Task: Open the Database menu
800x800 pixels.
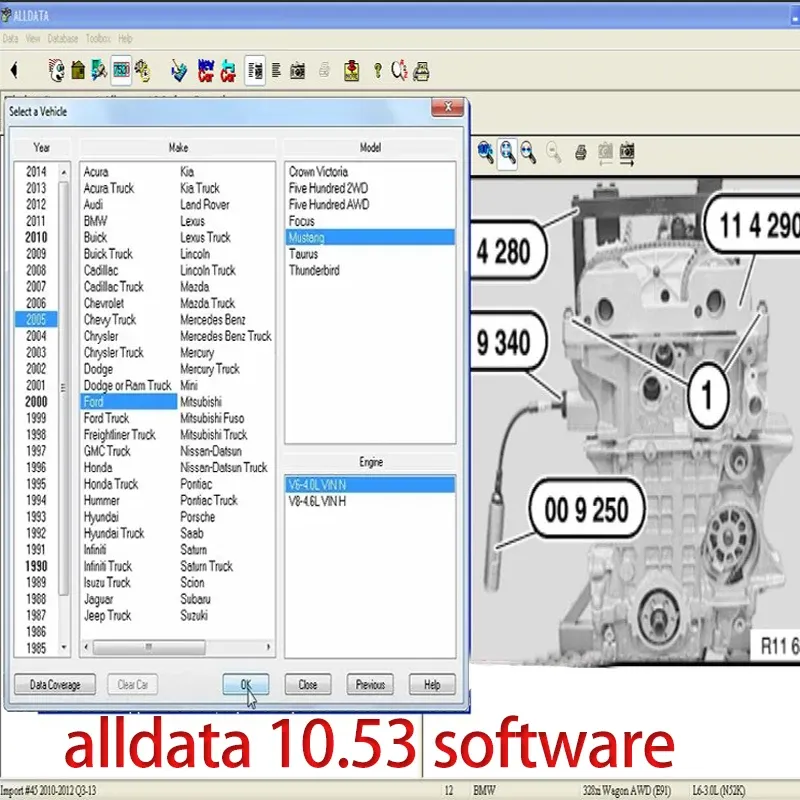Action: 63,39
